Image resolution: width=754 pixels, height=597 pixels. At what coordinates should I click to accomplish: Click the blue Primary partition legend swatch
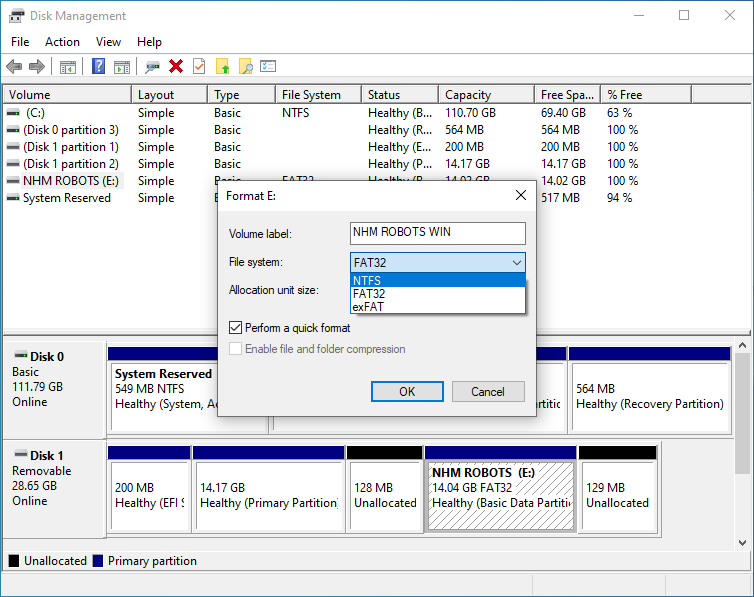point(98,560)
